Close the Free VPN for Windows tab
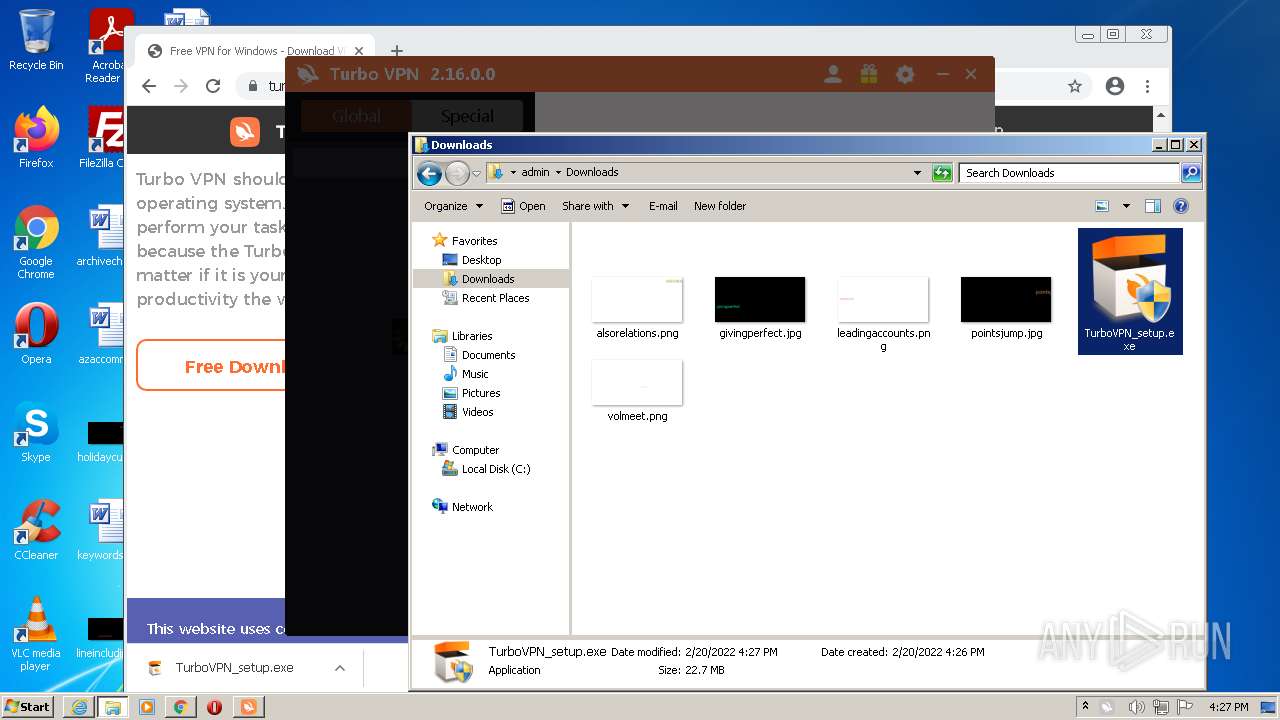Image resolution: width=1280 pixels, height=720 pixels. pyautogui.click(x=359, y=51)
